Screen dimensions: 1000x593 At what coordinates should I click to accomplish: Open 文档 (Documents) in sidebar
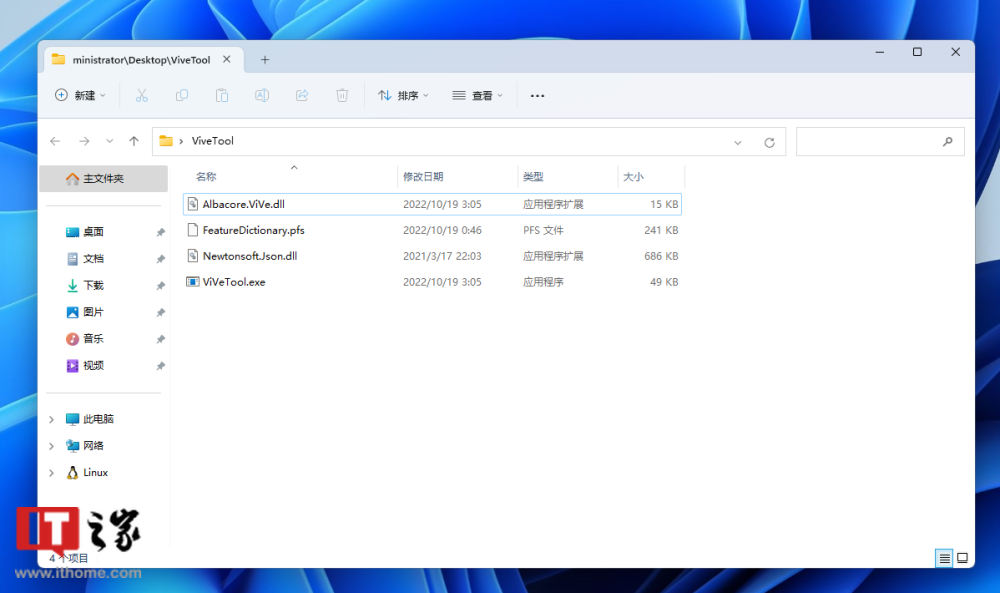coord(93,259)
